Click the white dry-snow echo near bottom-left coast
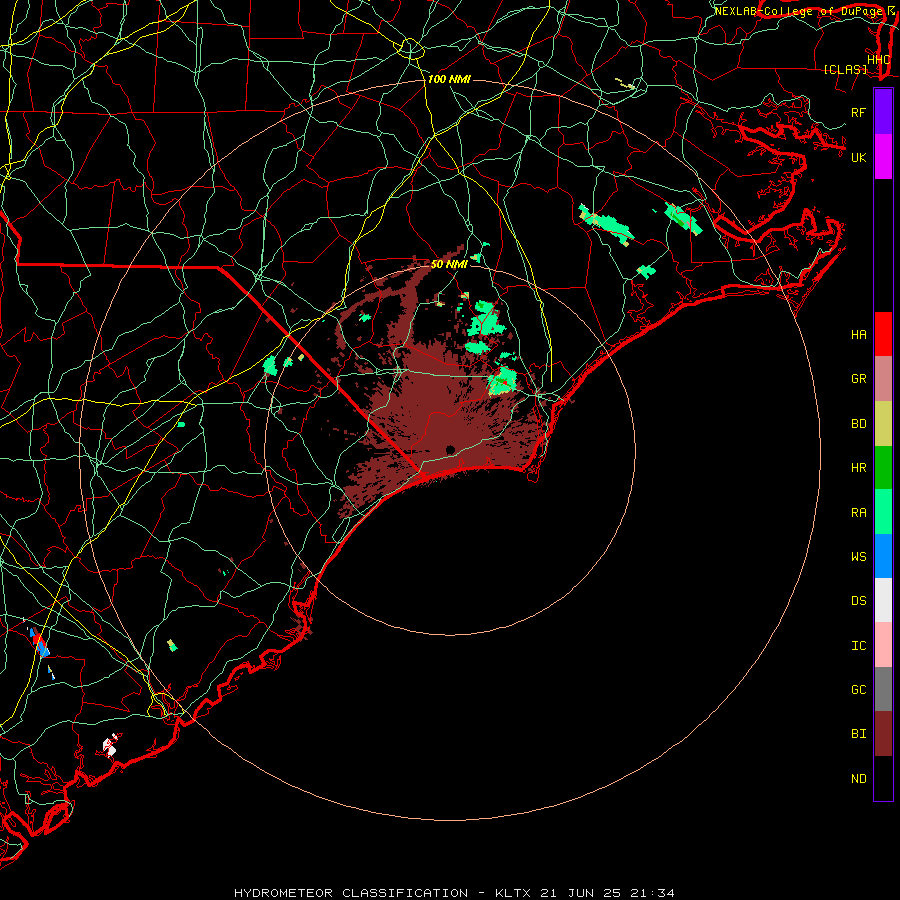The width and height of the screenshot is (900, 900). pos(110,746)
